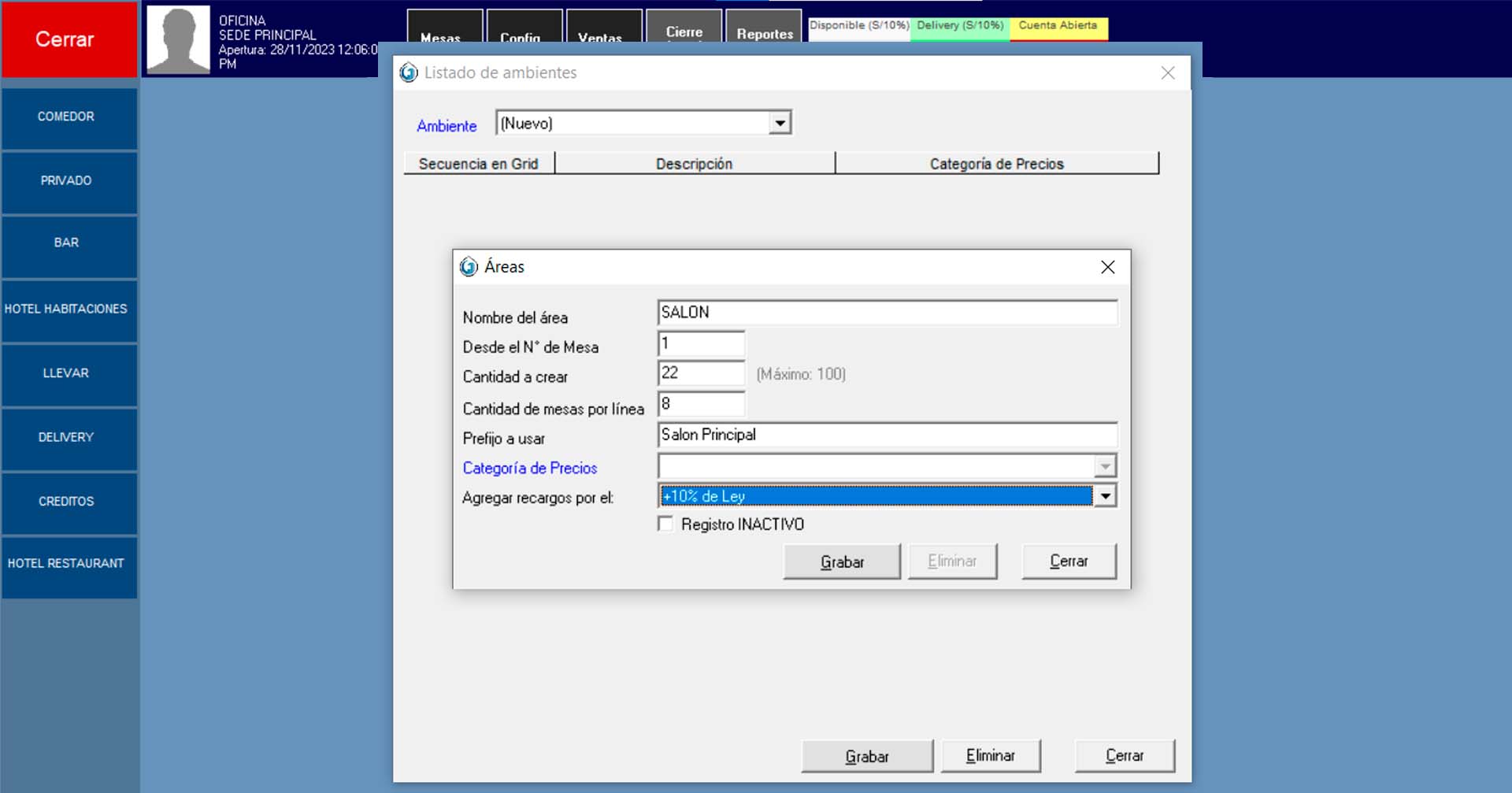This screenshot has width=1512, height=793.
Task: Click Grabar in the Áreas dialog
Action: click(841, 561)
